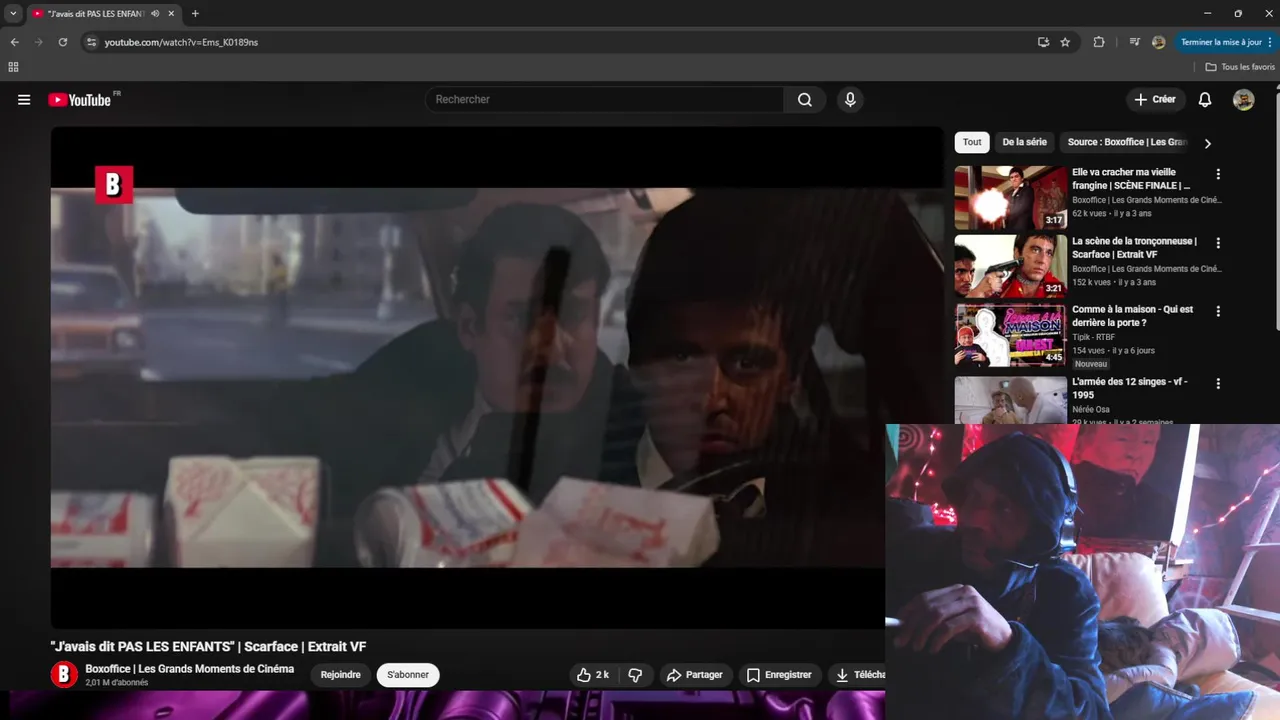Open a new tab with the plus button
Viewport: 1280px width, 720px height.
point(195,14)
